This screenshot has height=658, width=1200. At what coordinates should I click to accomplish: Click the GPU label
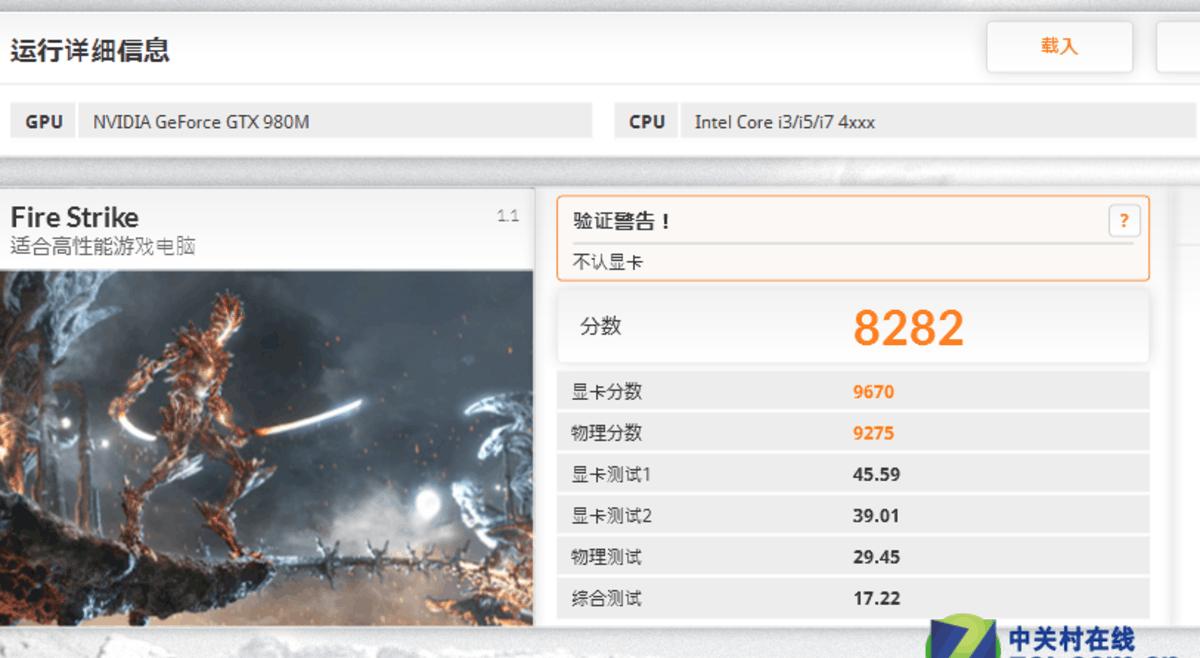pos(44,122)
